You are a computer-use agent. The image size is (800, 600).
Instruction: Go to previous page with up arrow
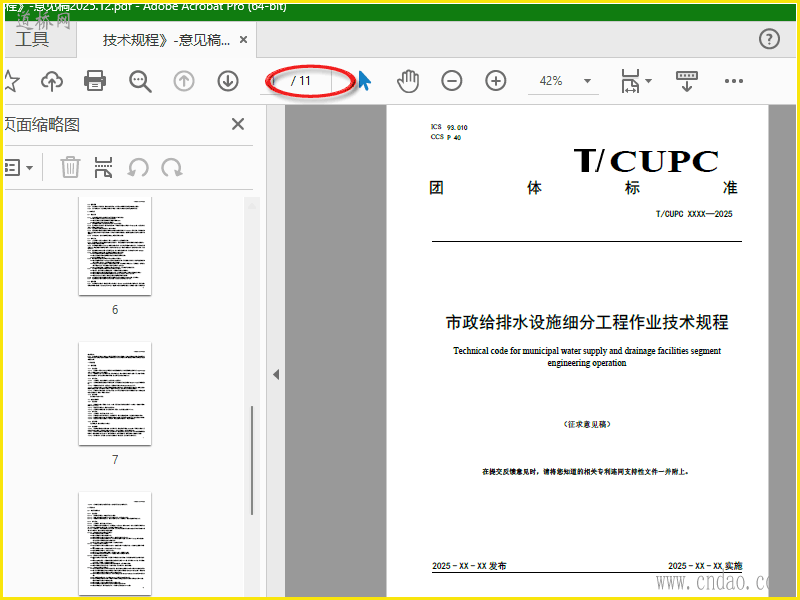point(184,81)
